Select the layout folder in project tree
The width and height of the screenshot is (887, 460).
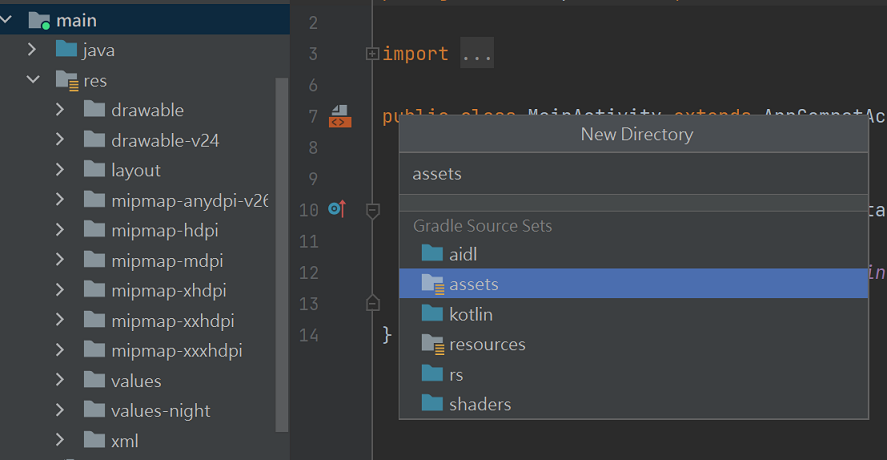(136, 170)
